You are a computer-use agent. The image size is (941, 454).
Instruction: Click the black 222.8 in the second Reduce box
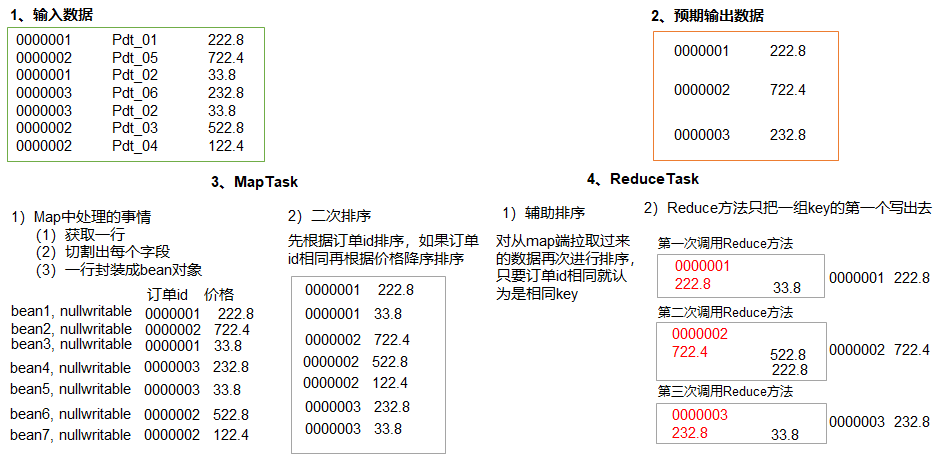click(790, 370)
